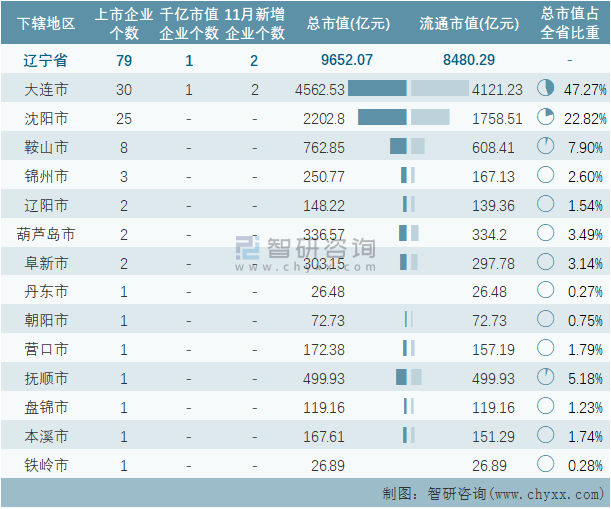Select the 丹东市 row label

tap(47, 292)
